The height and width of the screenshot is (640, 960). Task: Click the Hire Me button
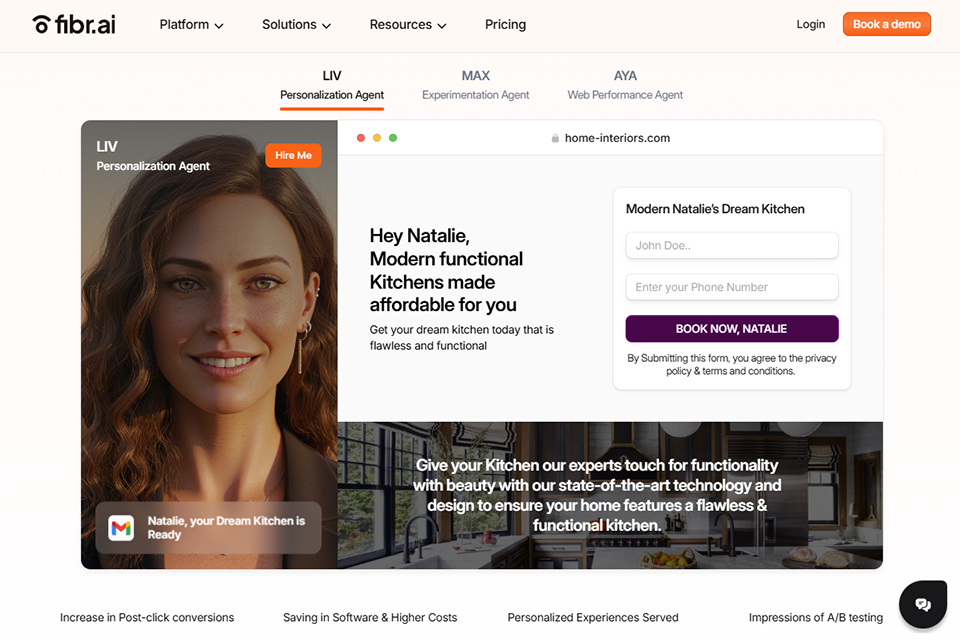coord(293,156)
